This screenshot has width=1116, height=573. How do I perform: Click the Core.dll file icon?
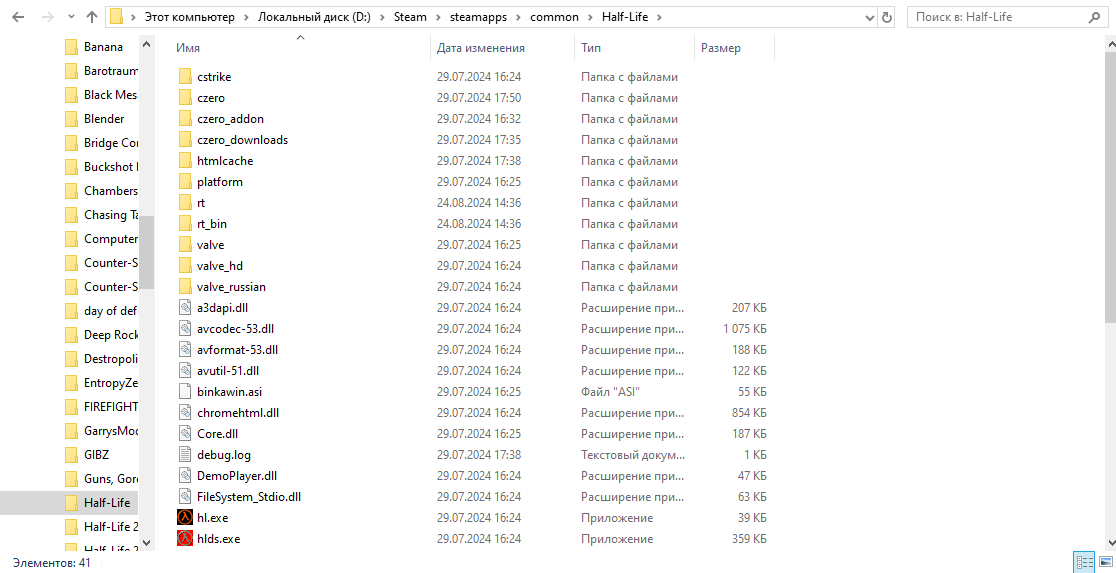(185, 433)
